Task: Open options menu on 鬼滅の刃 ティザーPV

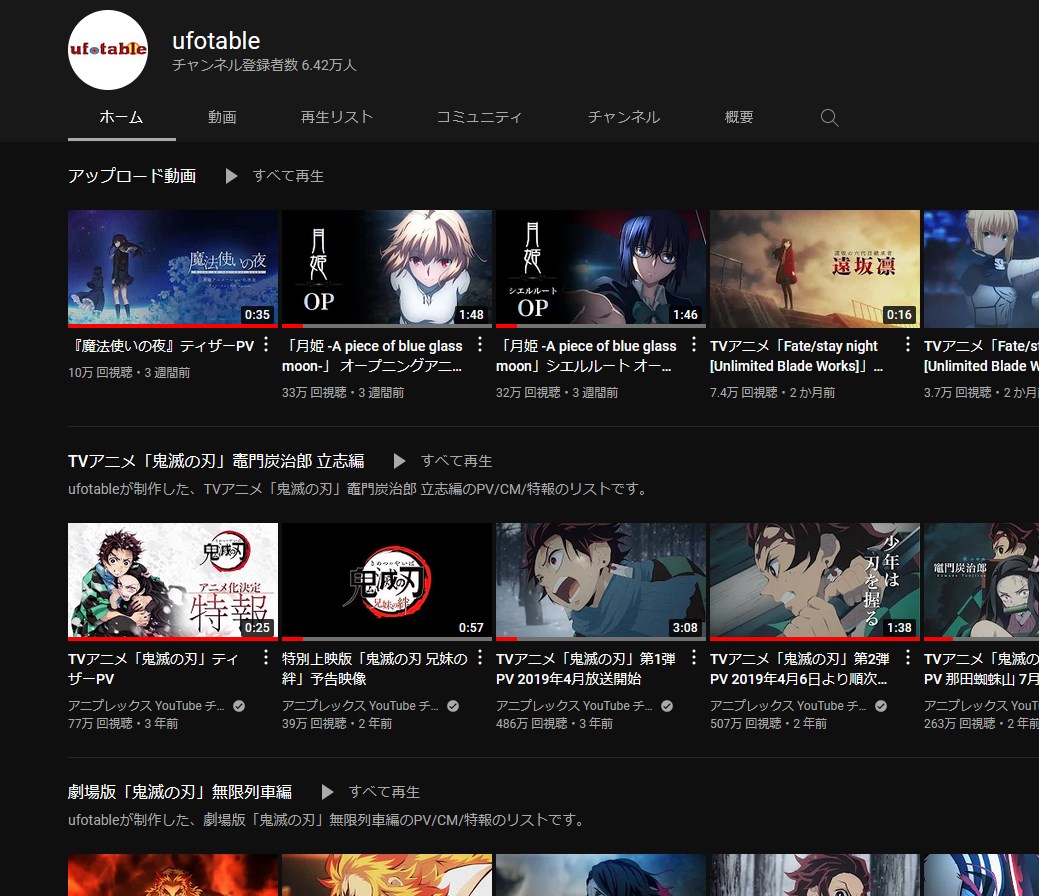Action: [265, 656]
